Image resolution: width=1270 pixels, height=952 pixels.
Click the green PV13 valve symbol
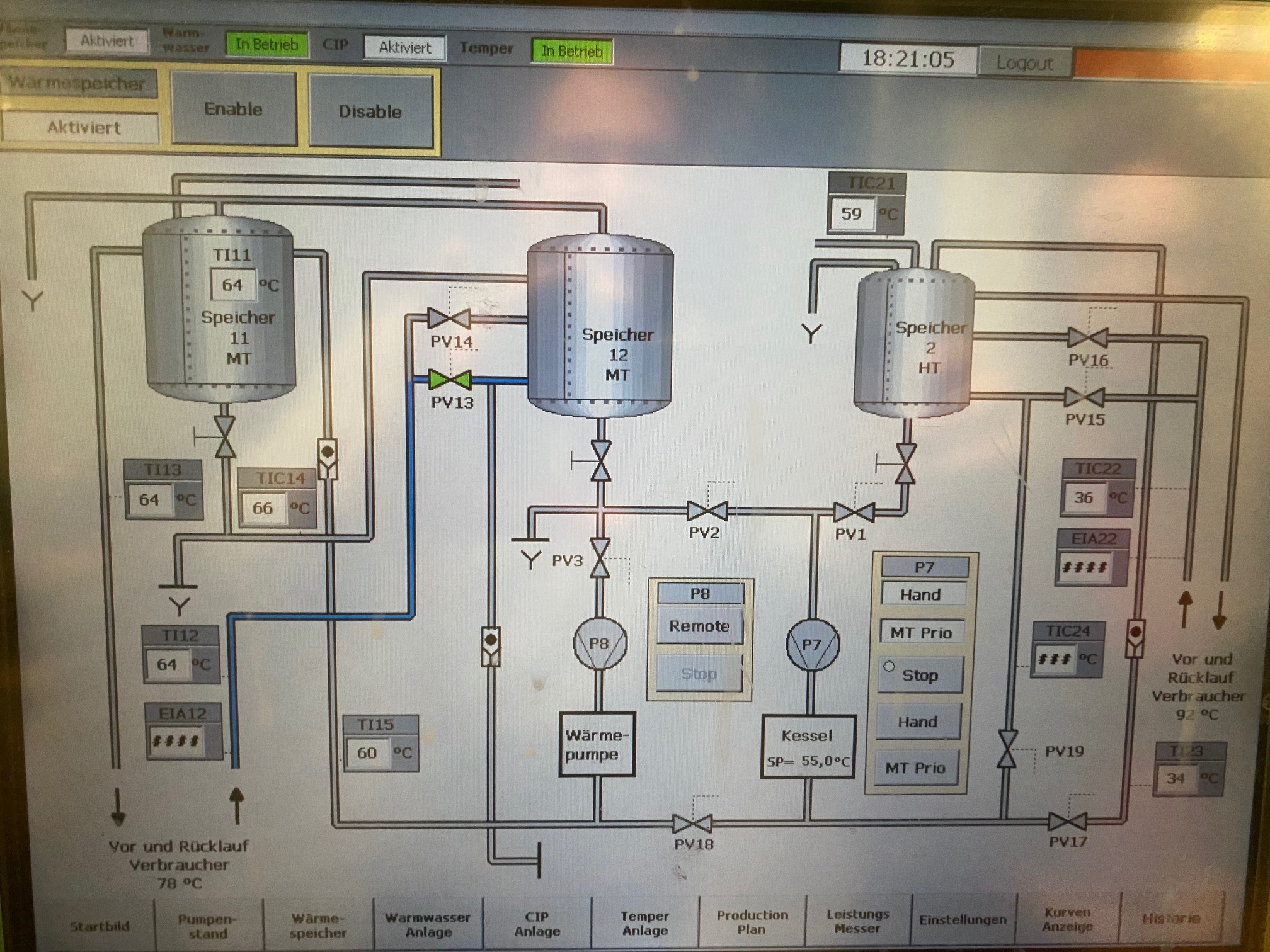pos(449,380)
